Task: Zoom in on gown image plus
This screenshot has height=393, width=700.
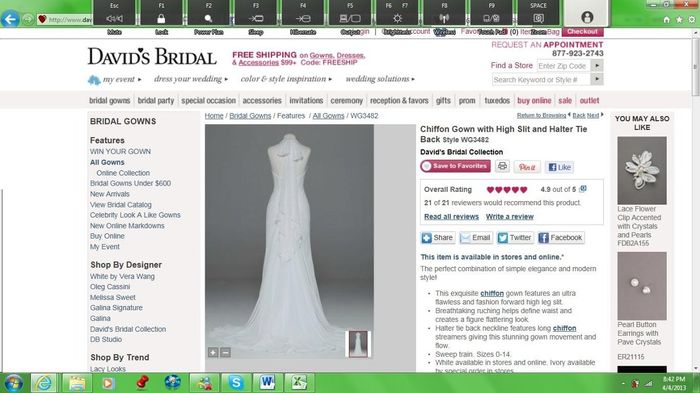Action: 213,352
